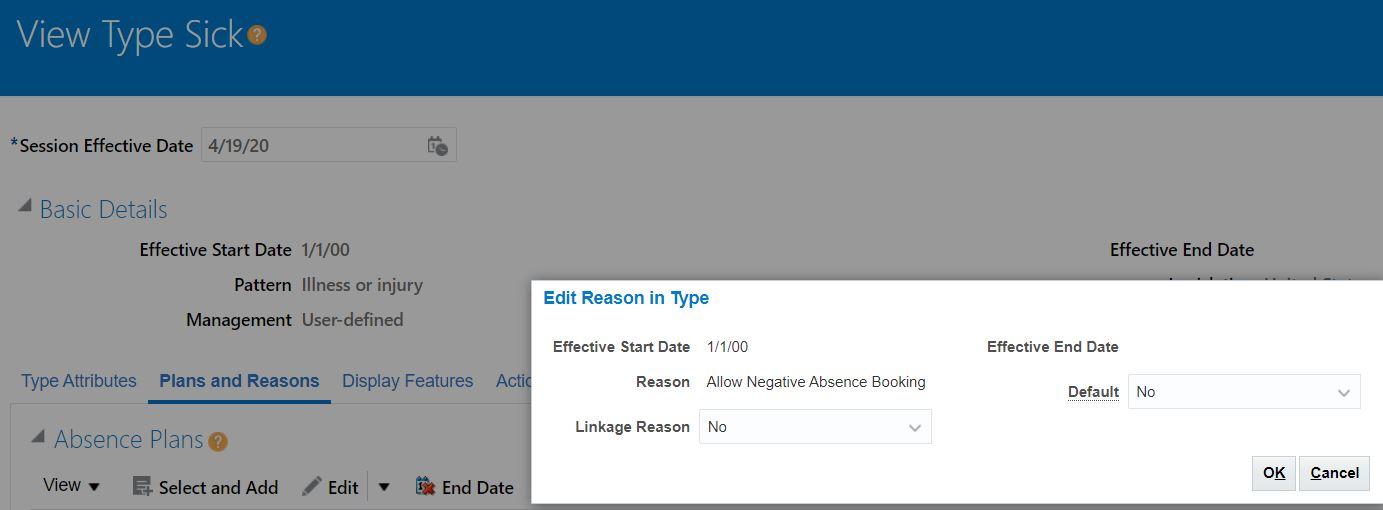Click the Edit pencil icon
The height and width of the screenshot is (510, 1383).
pos(312,486)
